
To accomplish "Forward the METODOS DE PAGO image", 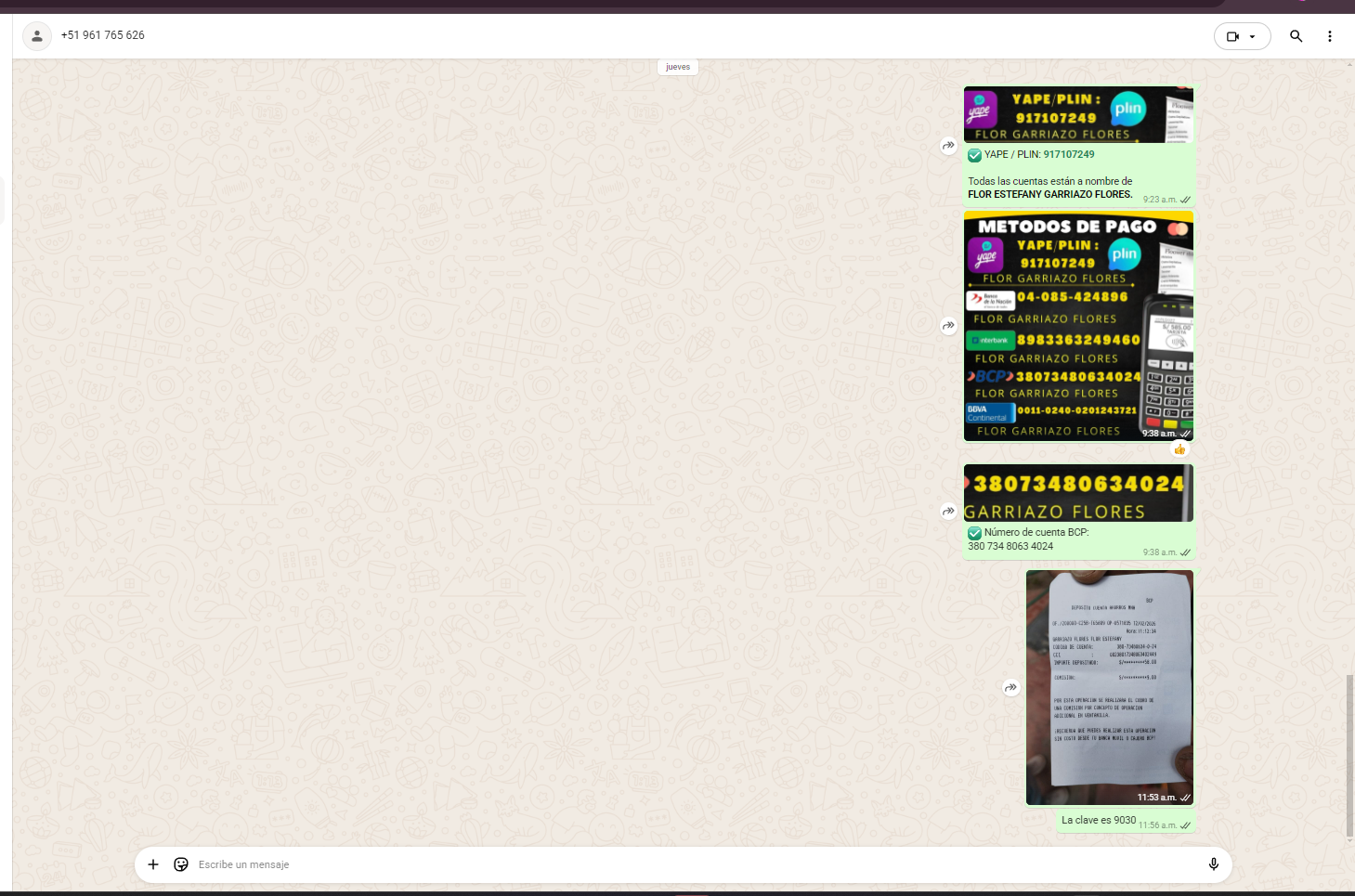I will click(948, 326).
